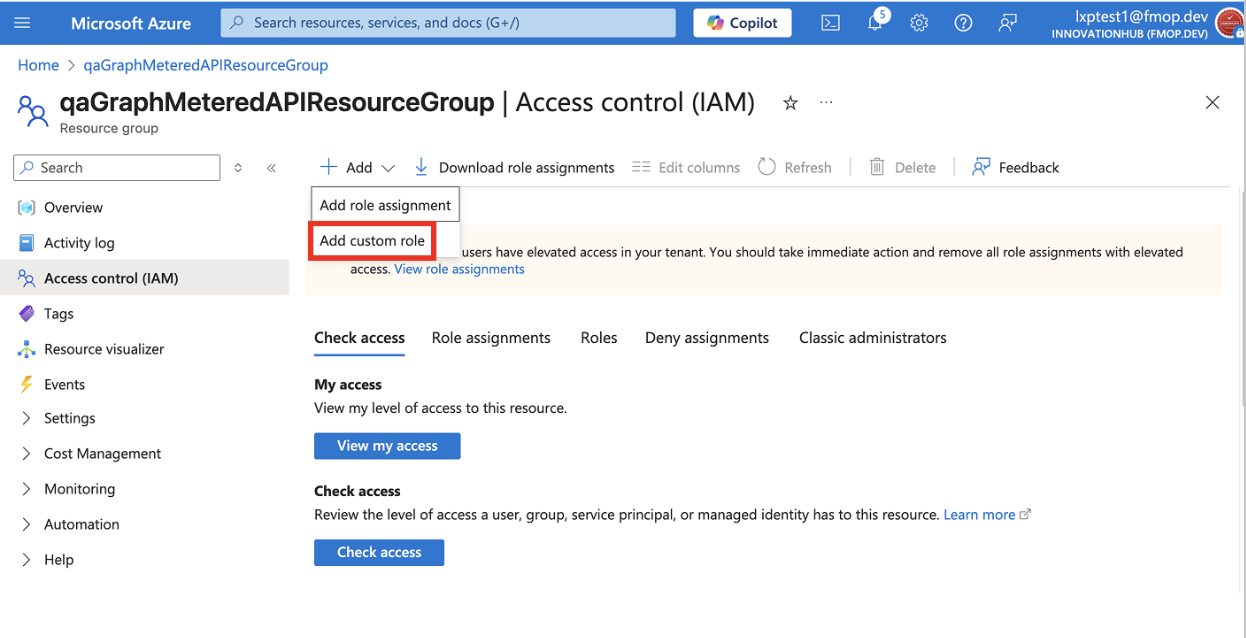Click the sidebar sort up-down arrows
This screenshot has width=1246, height=638.
coord(238,168)
